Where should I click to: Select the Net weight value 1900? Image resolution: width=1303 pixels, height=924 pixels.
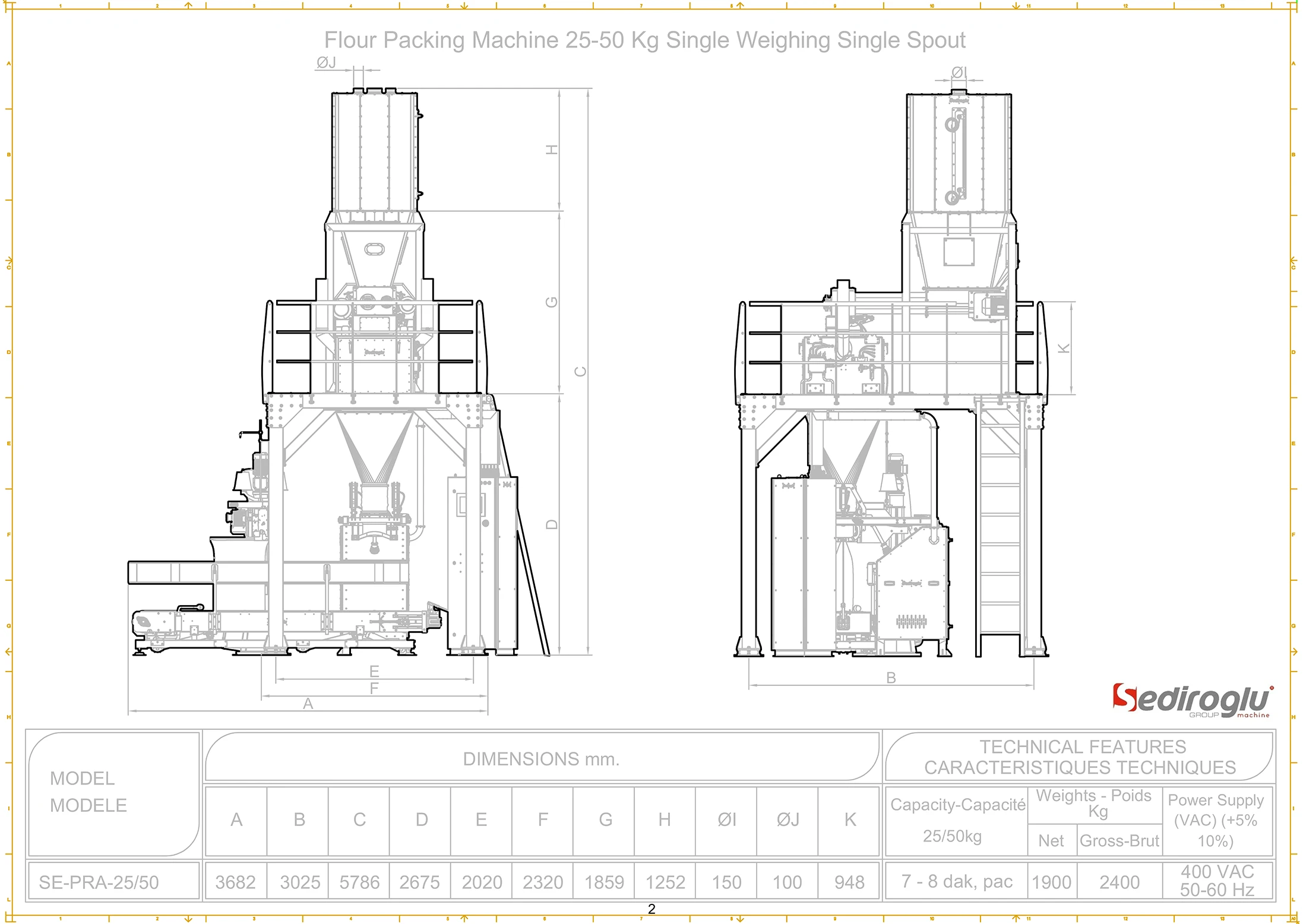pos(1051,882)
